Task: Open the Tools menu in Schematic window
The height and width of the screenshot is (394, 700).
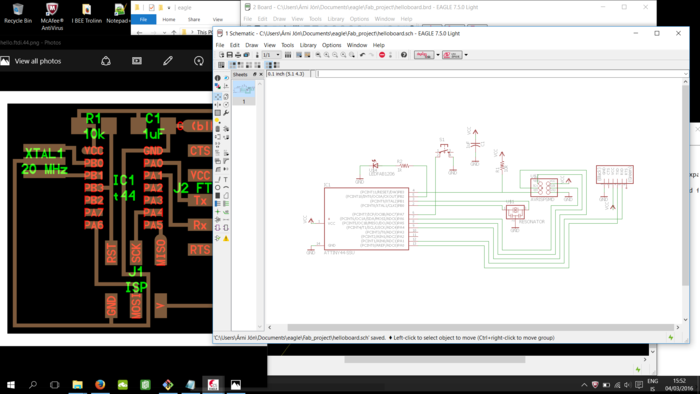Action: (x=288, y=45)
